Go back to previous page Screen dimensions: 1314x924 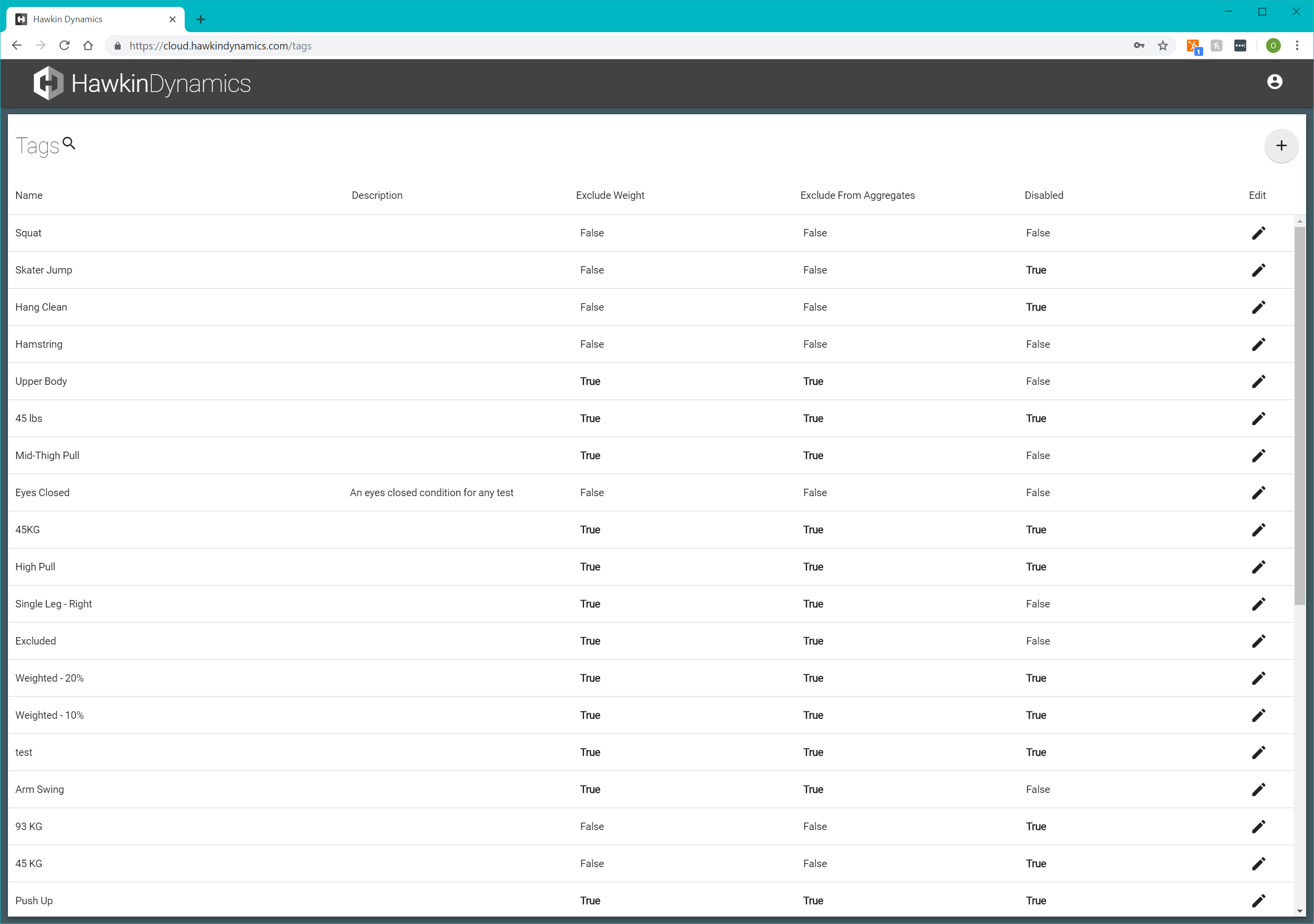pyautogui.click(x=17, y=45)
